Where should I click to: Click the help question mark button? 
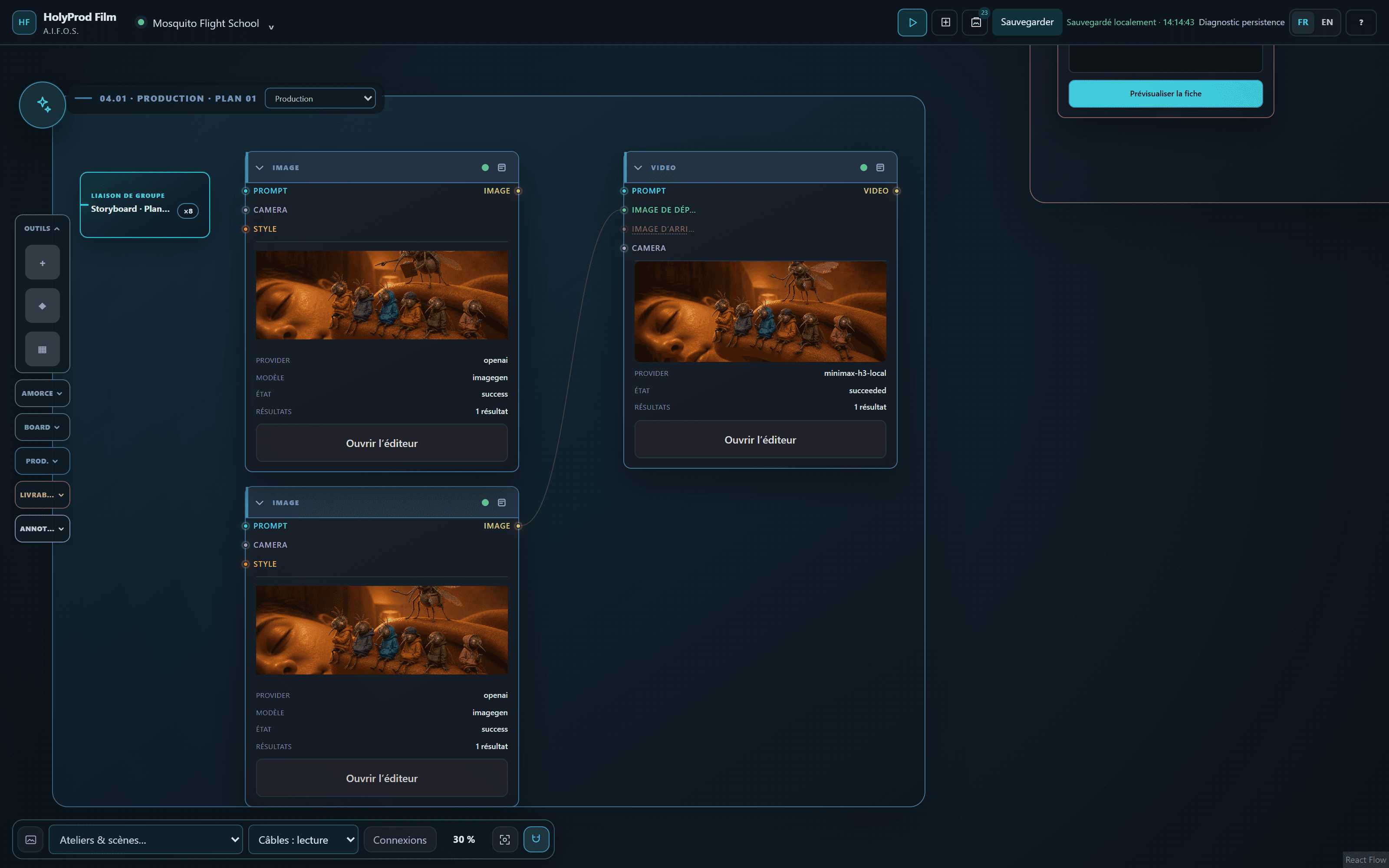click(1361, 23)
